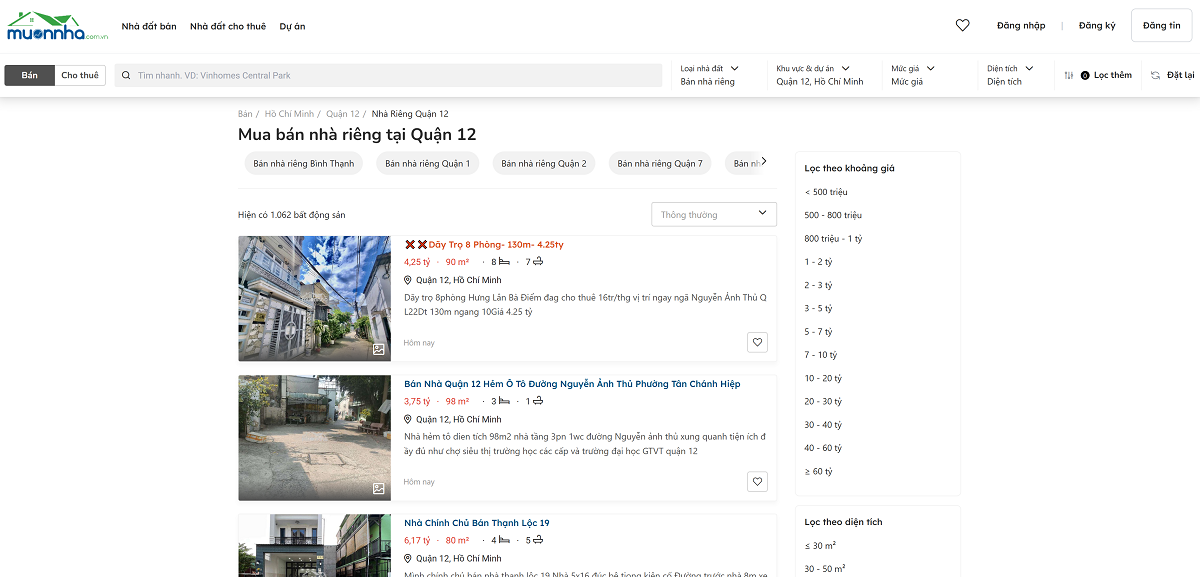Click the search magnifier icon
The image size is (1200, 577).
(127, 75)
